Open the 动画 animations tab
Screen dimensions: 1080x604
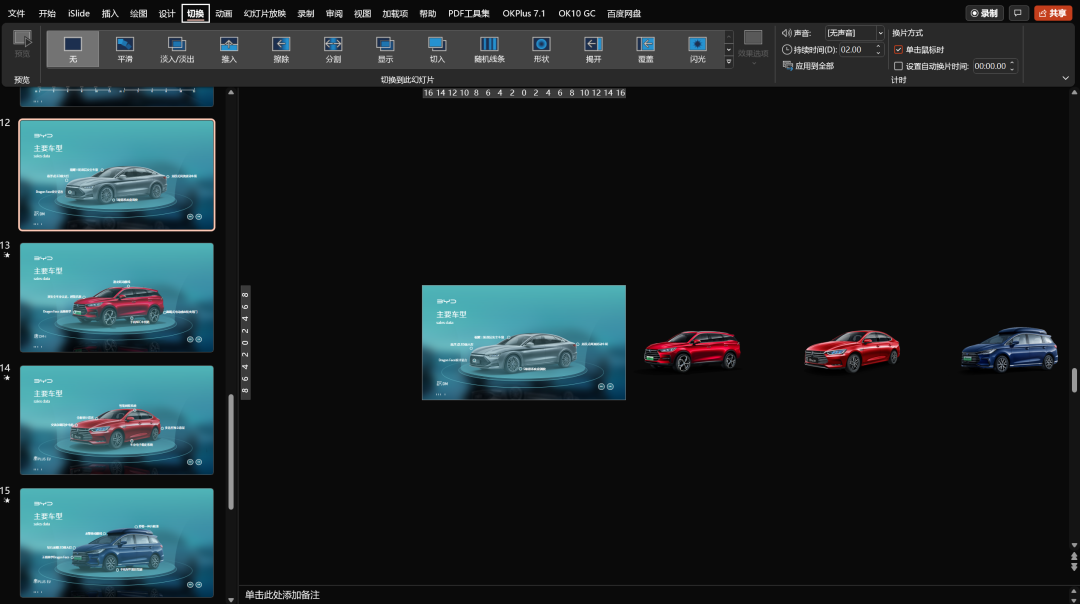[223, 13]
